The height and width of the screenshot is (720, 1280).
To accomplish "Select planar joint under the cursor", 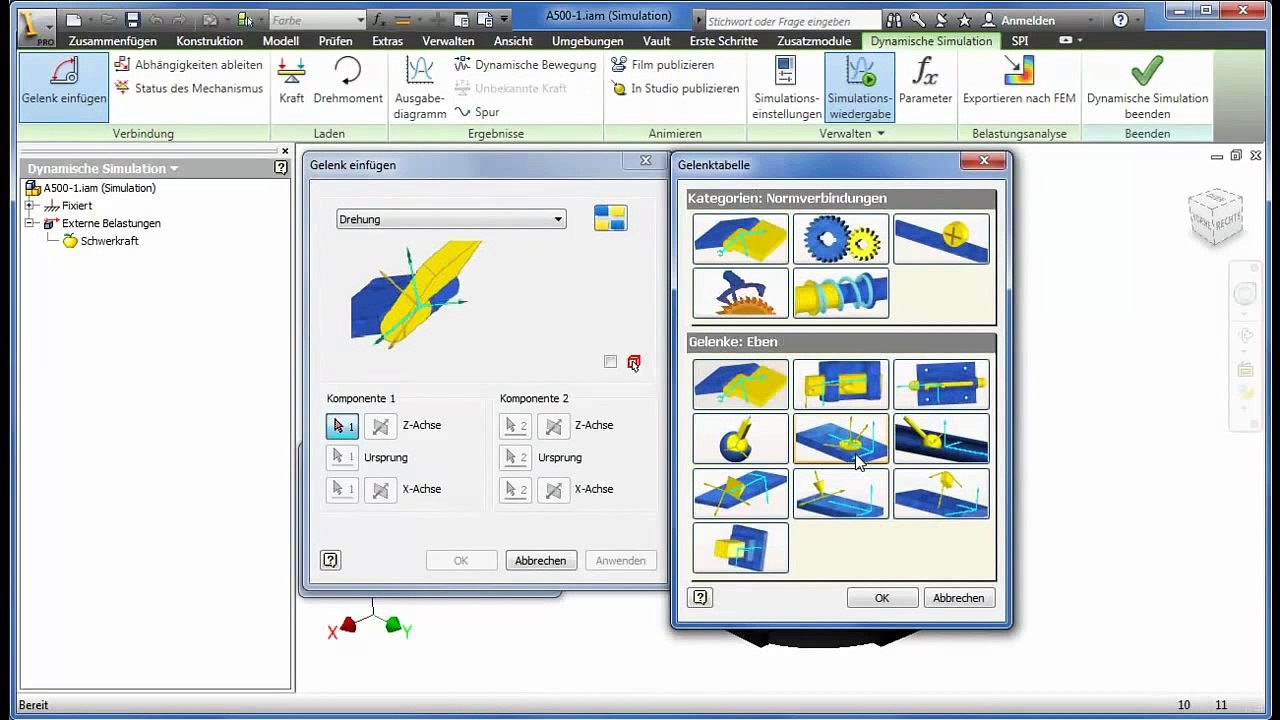I will click(x=841, y=438).
